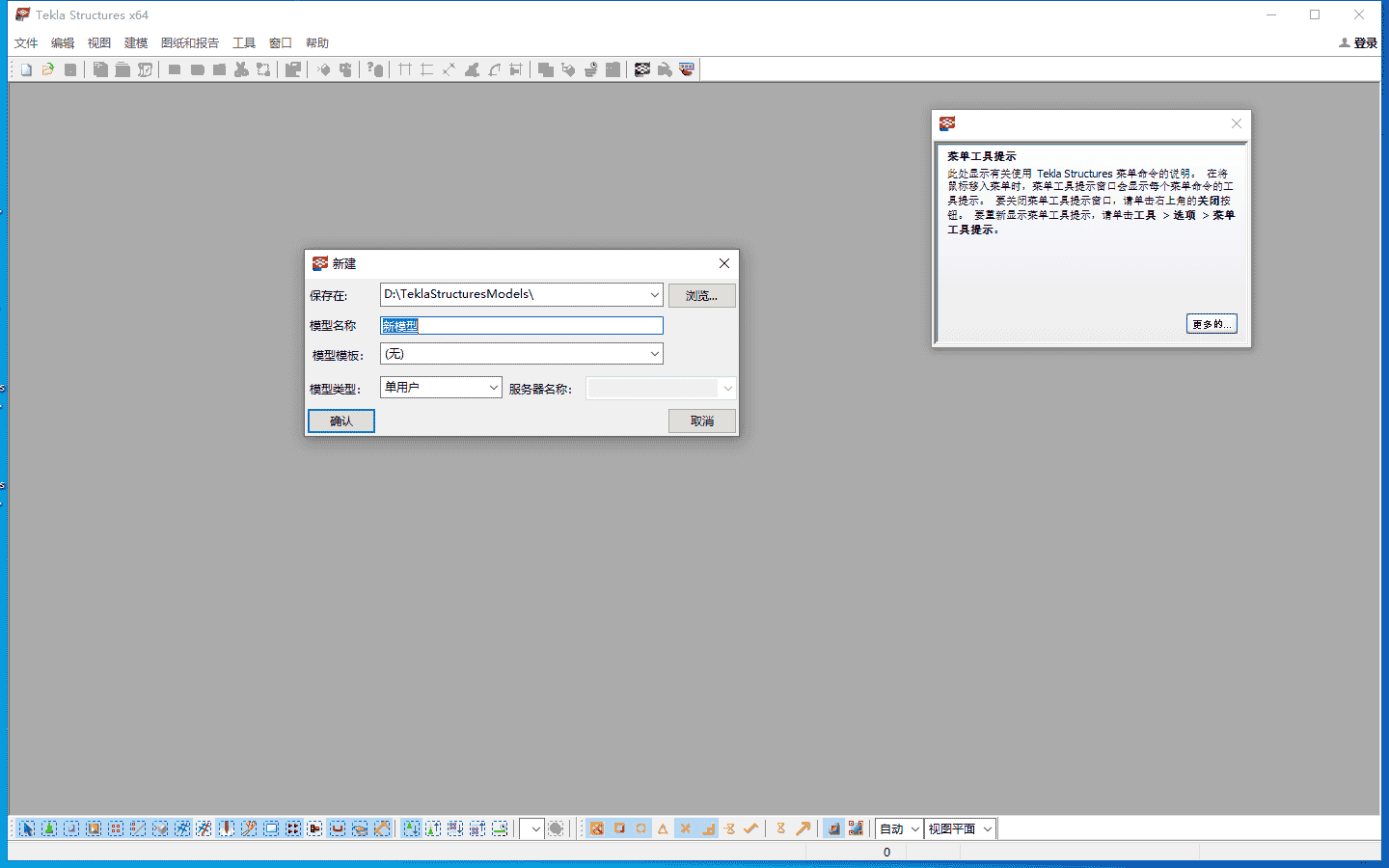Click the orange hourglass snap icon
1389x868 pixels.
click(781, 828)
